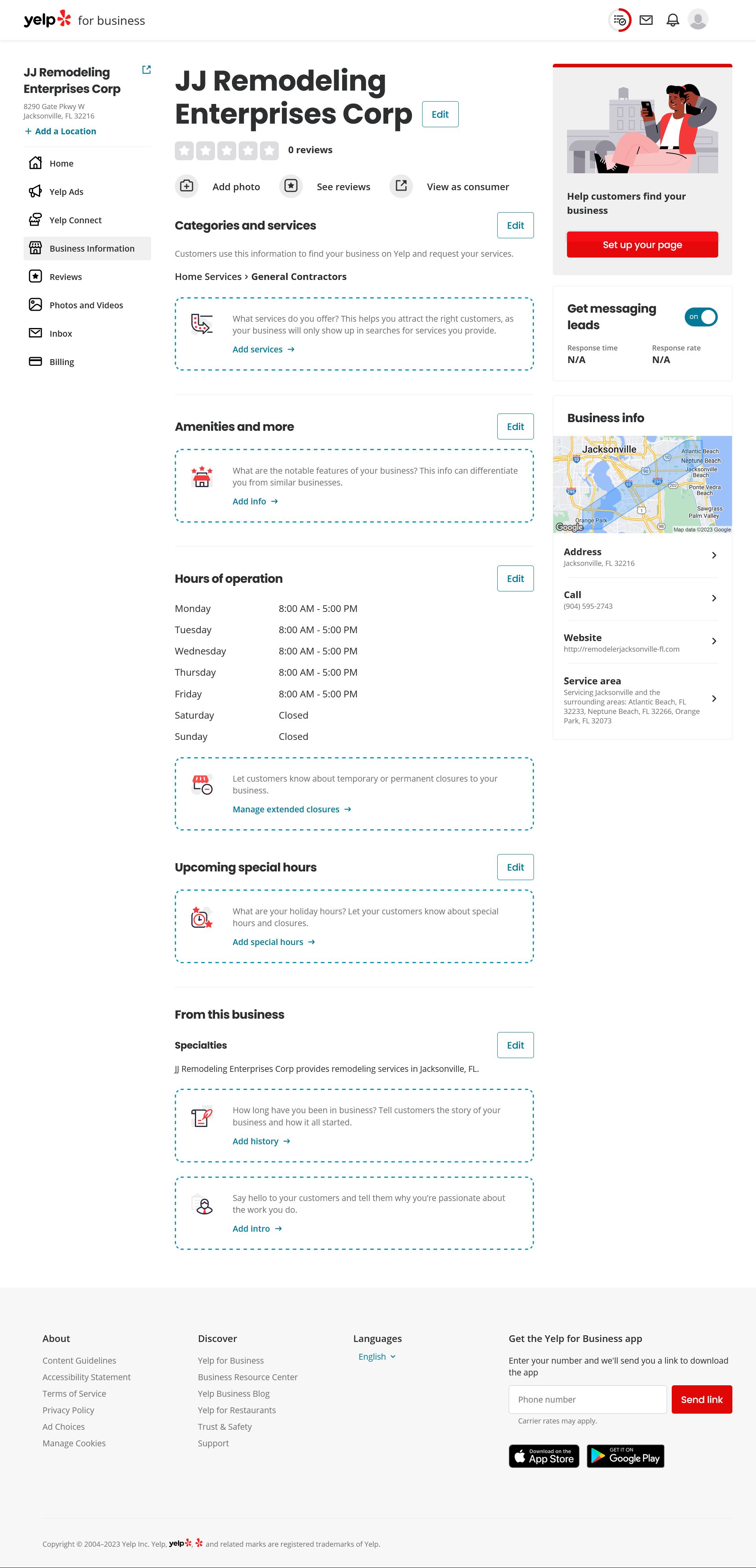Image resolution: width=756 pixels, height=1568 pixels.
Task: Open Yelp Ads in the sidebar
Action: tap(67, 192)
